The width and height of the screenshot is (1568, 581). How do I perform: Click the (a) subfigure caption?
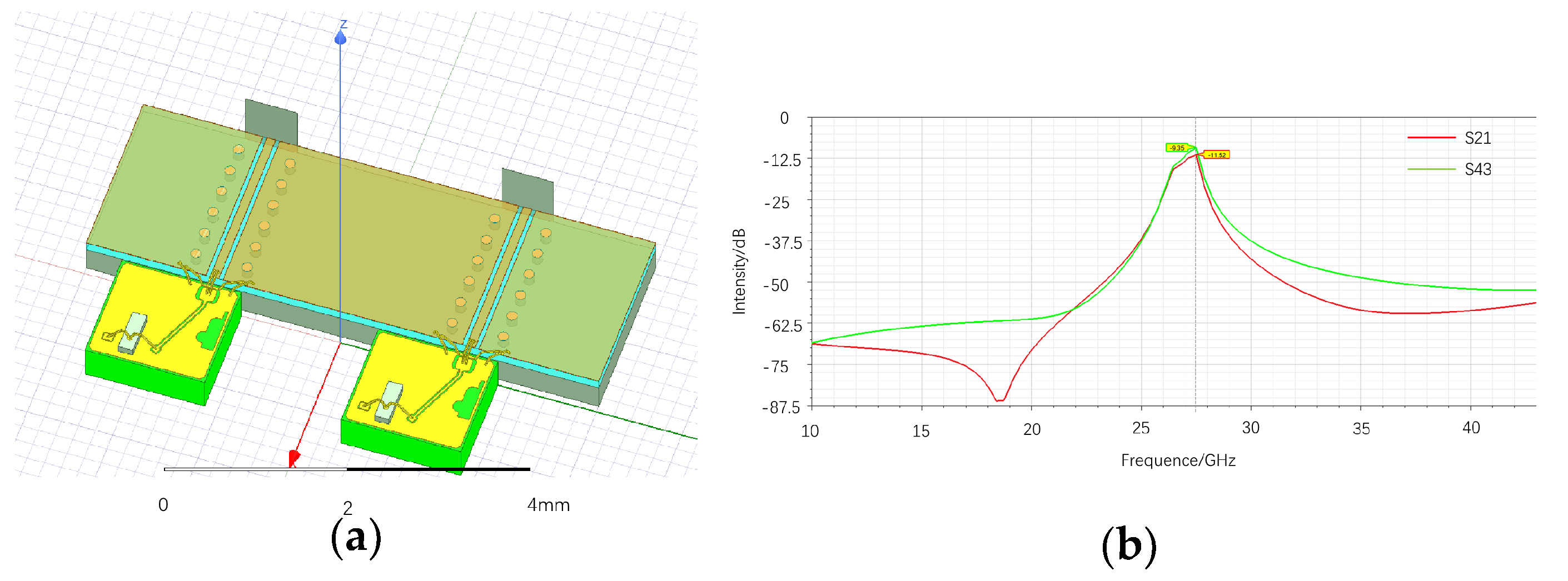356,538
